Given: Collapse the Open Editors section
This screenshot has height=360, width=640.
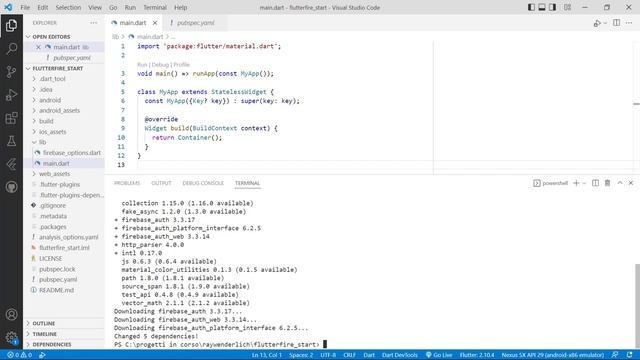Looking at the screenshot, I should [x=64, y=37].
